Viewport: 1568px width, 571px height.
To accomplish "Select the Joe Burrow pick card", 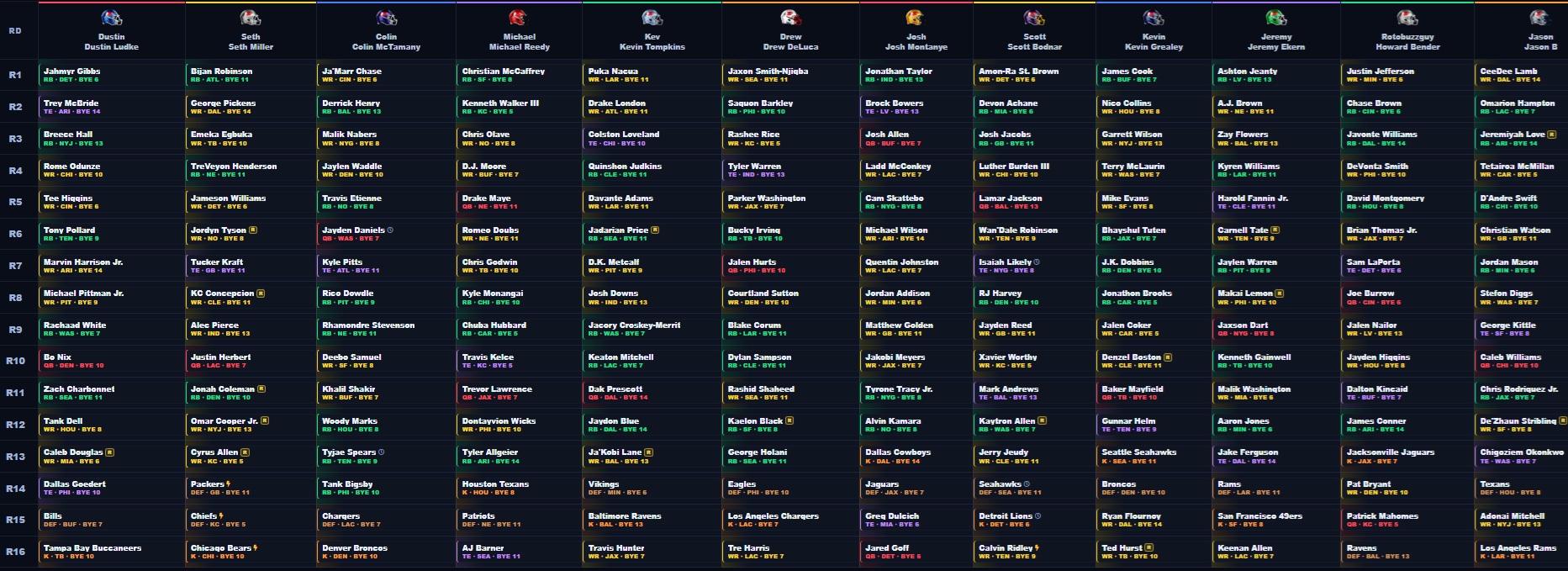I will (x=1407, y=298).
